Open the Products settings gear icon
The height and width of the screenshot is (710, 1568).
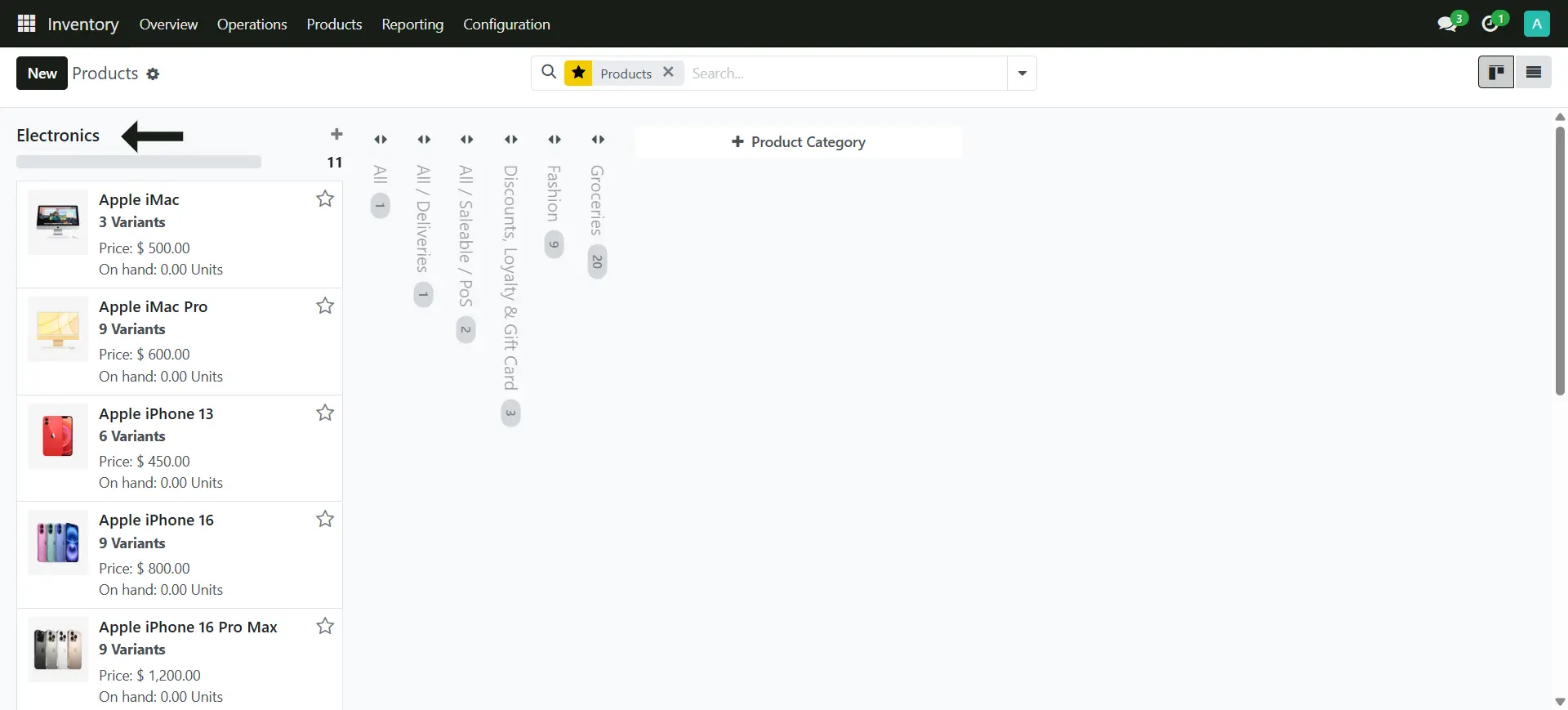tap(153, 74)
